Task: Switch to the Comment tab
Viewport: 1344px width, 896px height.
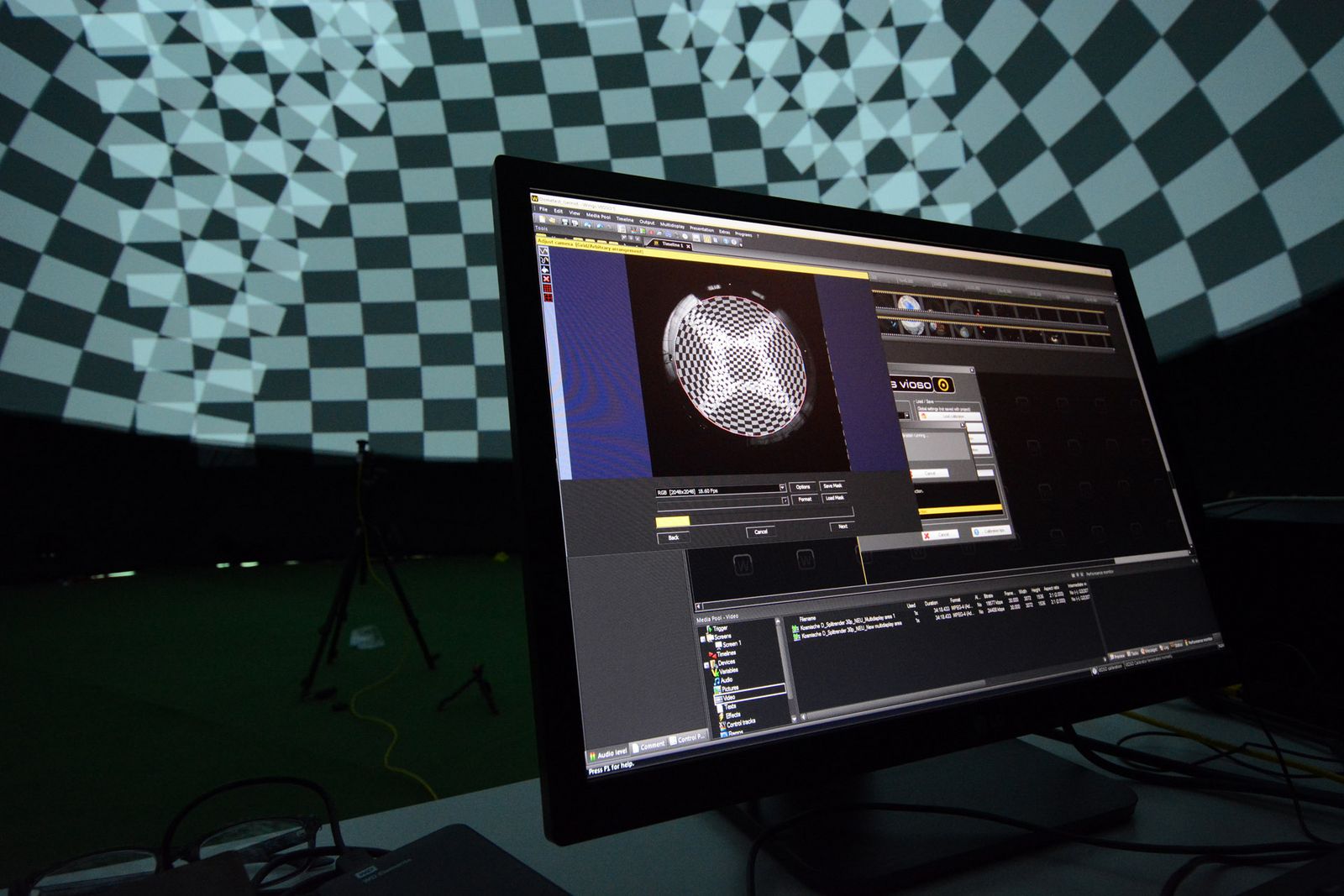Action: pyautogui.click(x=648, y=746)
